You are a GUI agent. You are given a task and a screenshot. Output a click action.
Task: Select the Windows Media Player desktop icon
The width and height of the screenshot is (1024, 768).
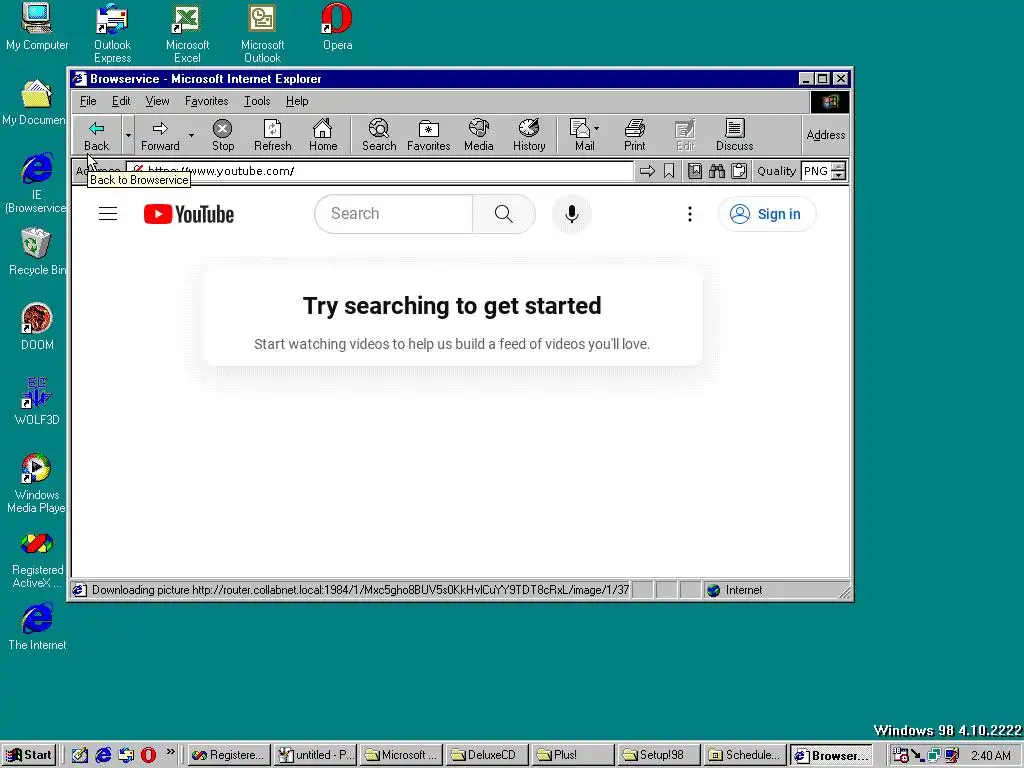37,483
